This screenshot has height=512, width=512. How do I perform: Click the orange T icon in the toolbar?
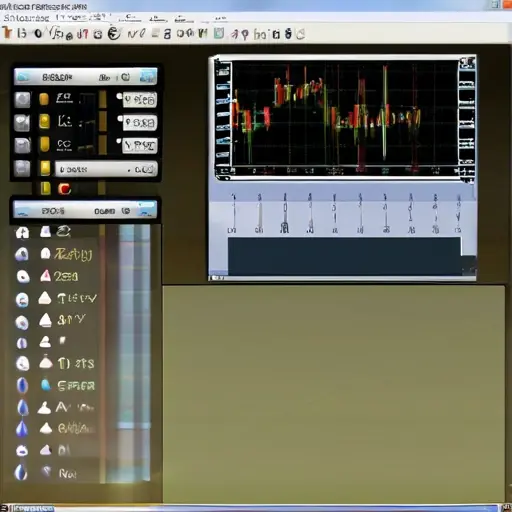click(7, 33)
